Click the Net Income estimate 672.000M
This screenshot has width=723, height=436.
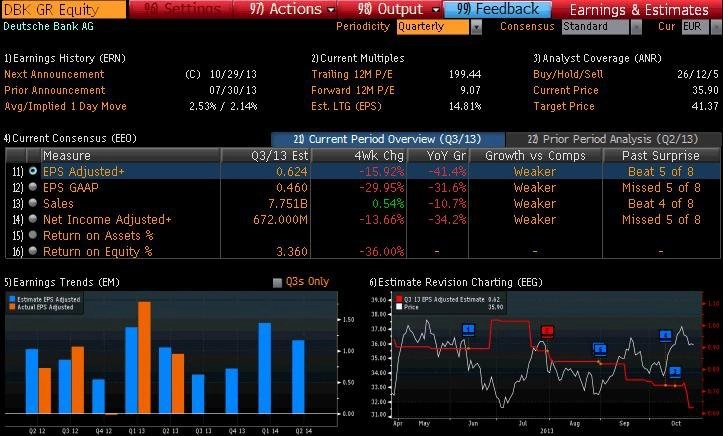[280, 219]
